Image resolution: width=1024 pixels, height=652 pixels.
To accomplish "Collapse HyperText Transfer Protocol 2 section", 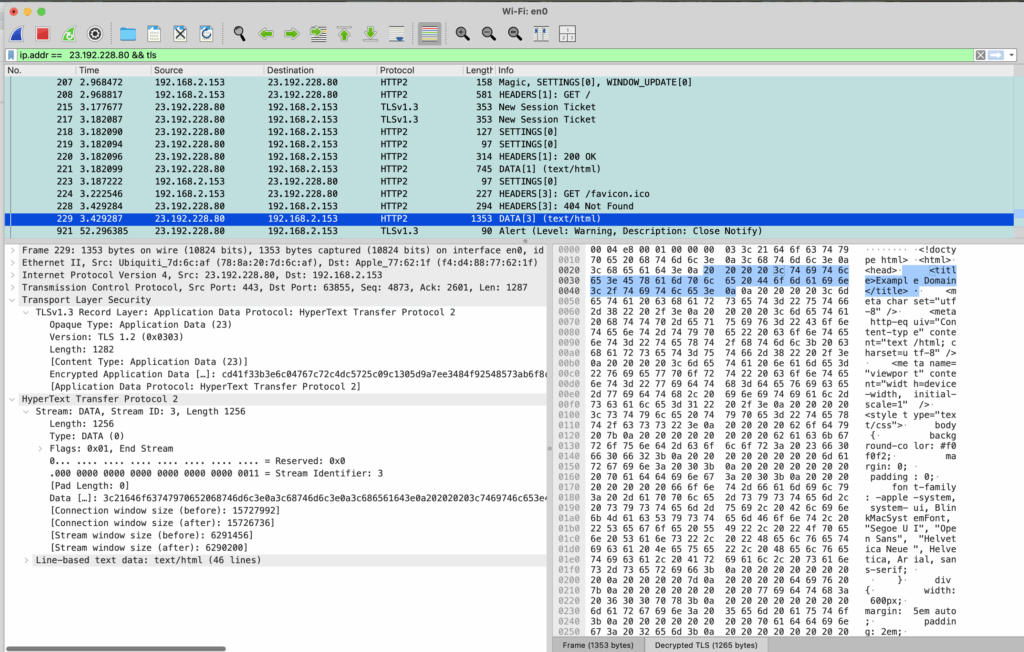I will [12, 399].
